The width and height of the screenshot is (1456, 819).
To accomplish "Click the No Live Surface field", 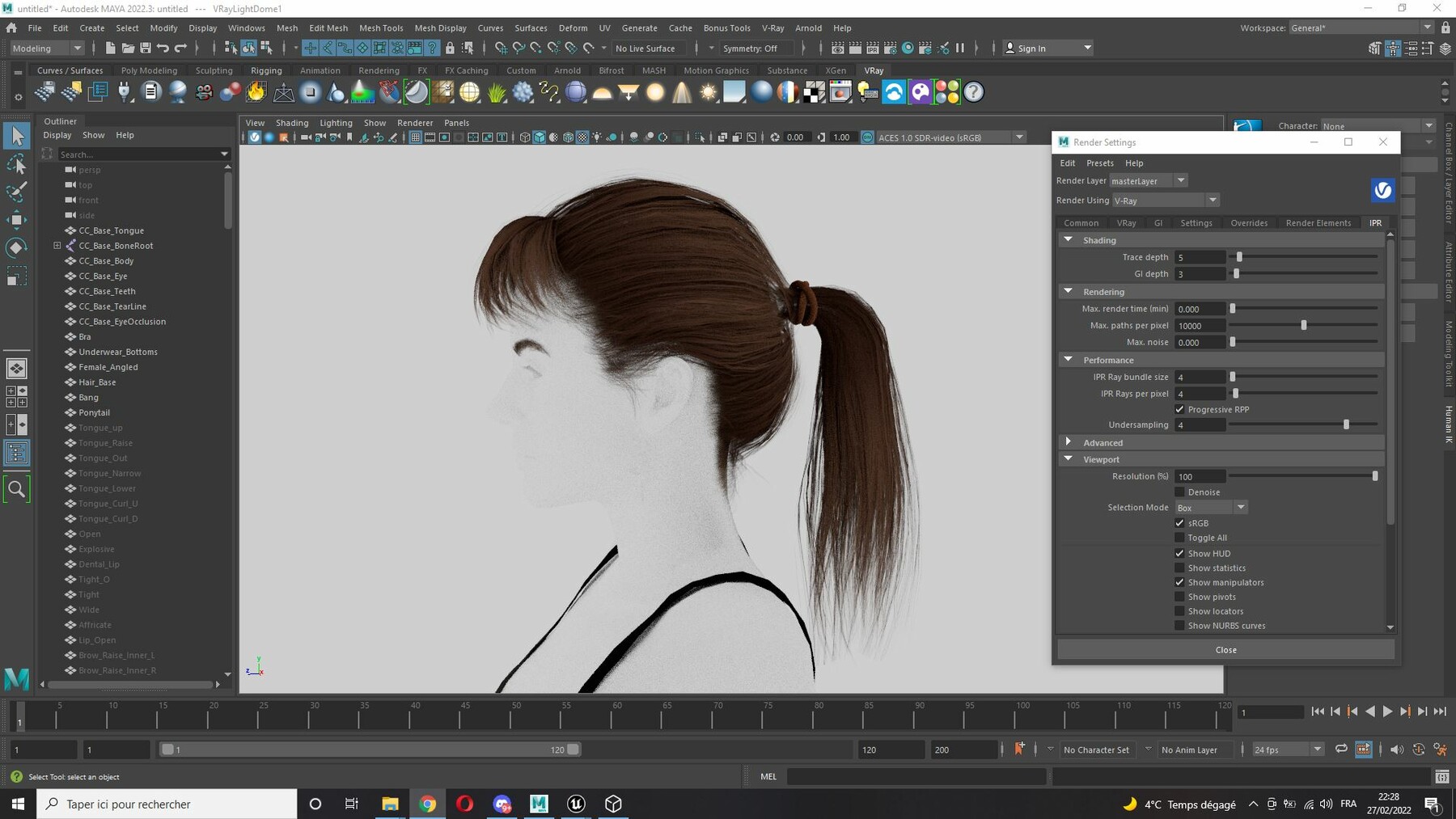I will point(650,49).
